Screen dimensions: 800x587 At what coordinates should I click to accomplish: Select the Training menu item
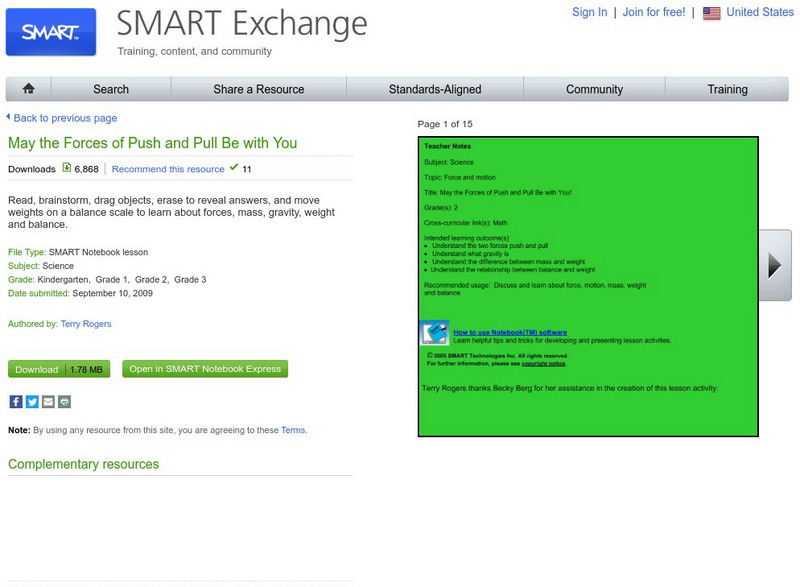(728, 89)
